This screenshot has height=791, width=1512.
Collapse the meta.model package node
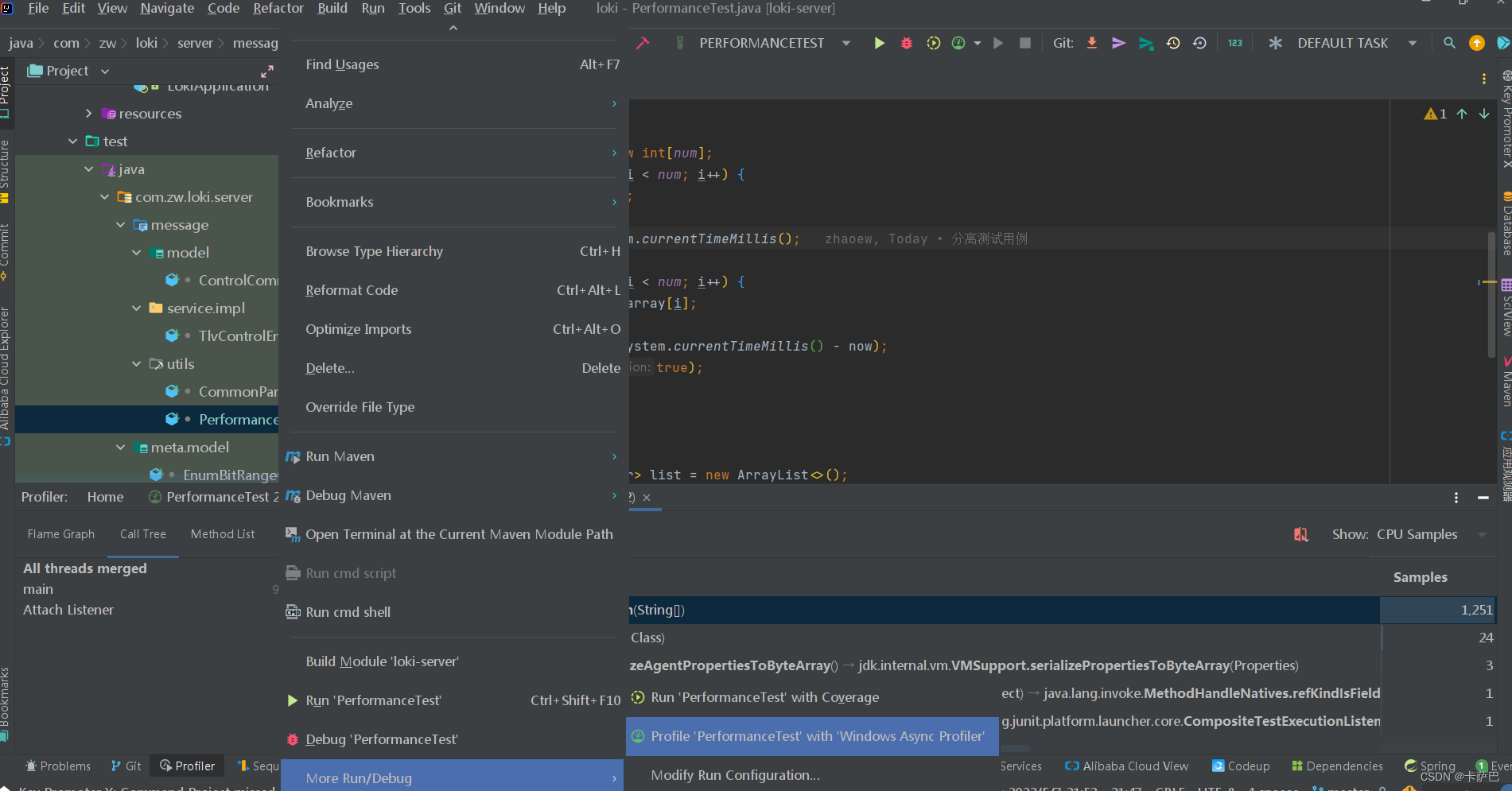click(120, 448)
